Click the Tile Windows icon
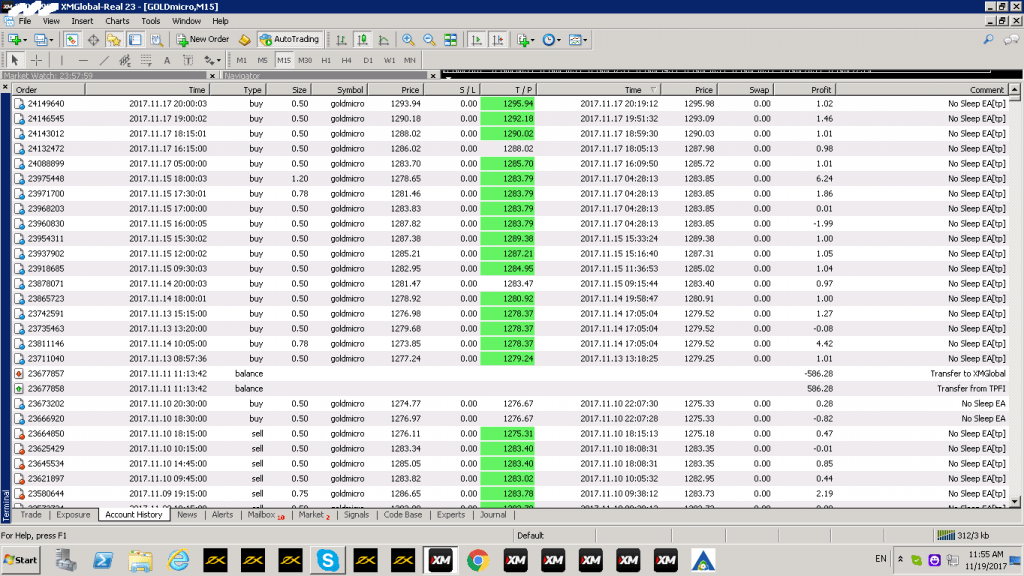The width and height of the screenshot is (1024, 576). (451, 40)
